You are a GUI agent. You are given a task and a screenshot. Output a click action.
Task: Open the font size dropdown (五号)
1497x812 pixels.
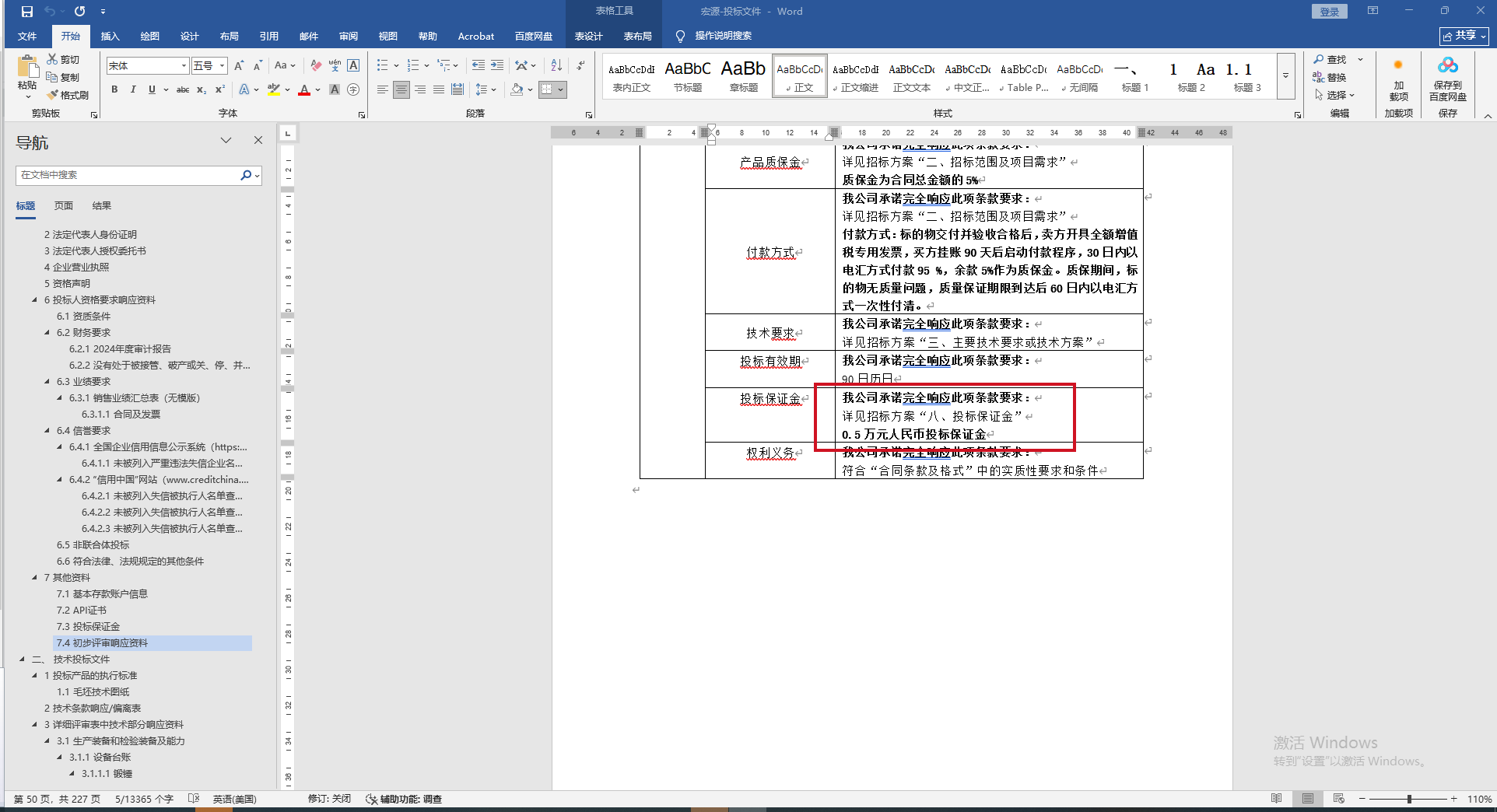(x=223, y=66)
